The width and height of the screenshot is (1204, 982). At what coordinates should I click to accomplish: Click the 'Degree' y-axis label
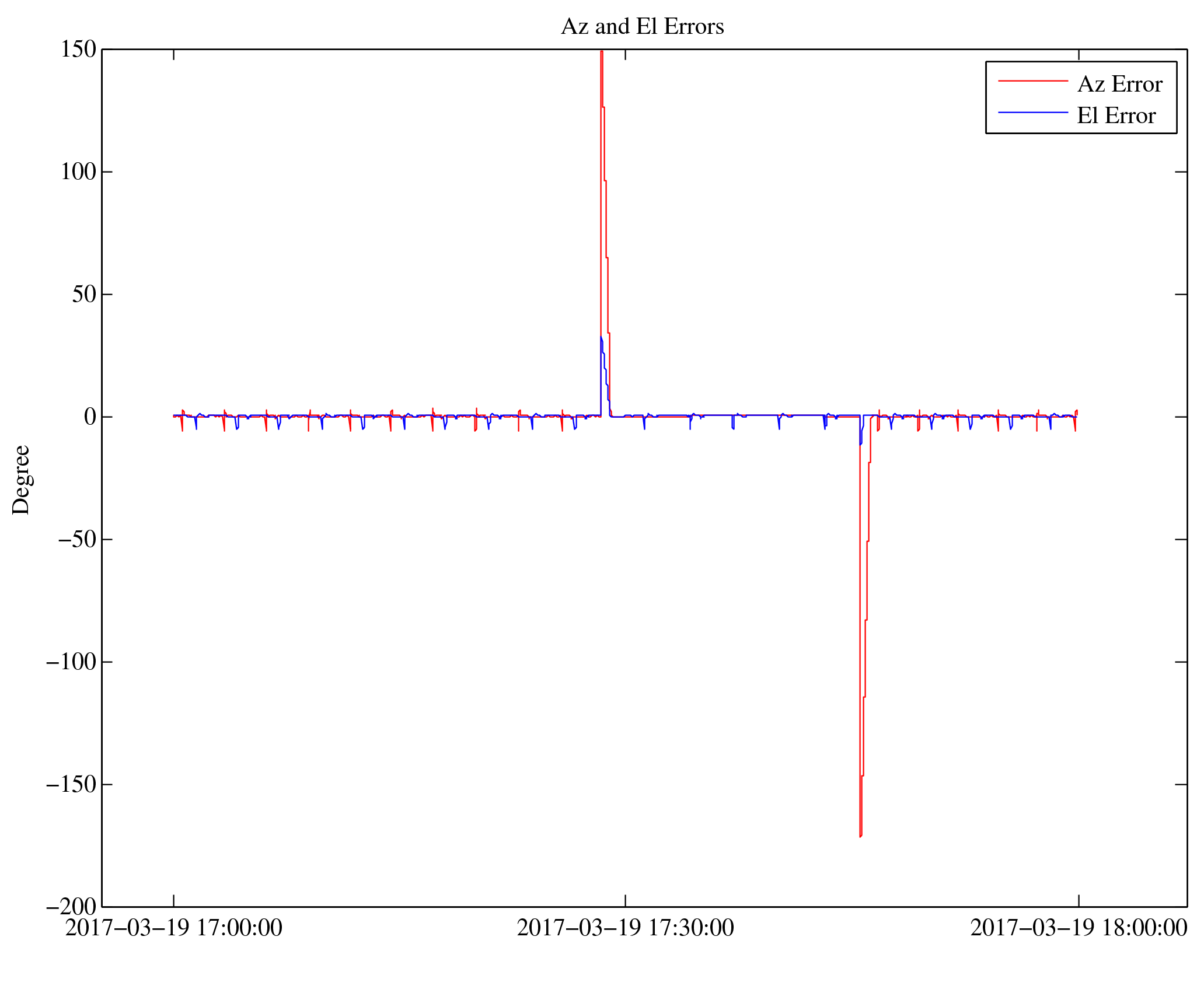pos(21,480)
